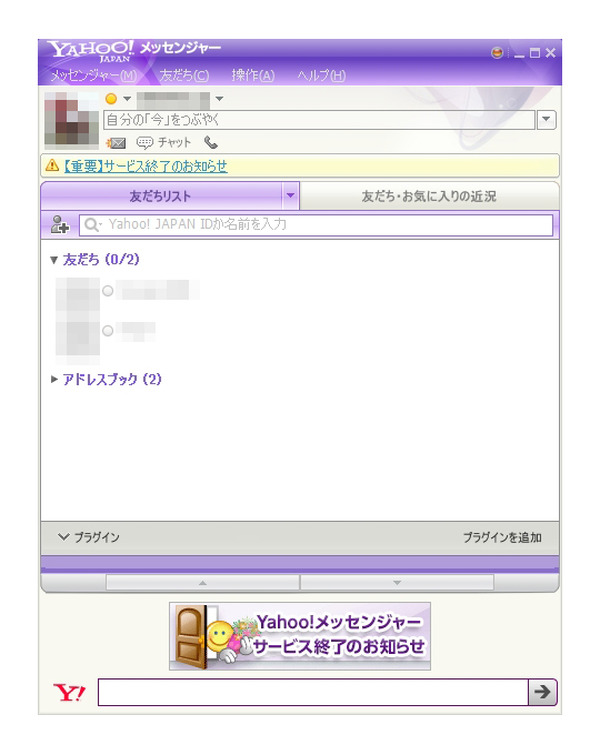The height and width of the screenshot is (755, 600).
Task: Open the 友だち(C) menu
Action: pyautogui.click(x=184, y=76)
